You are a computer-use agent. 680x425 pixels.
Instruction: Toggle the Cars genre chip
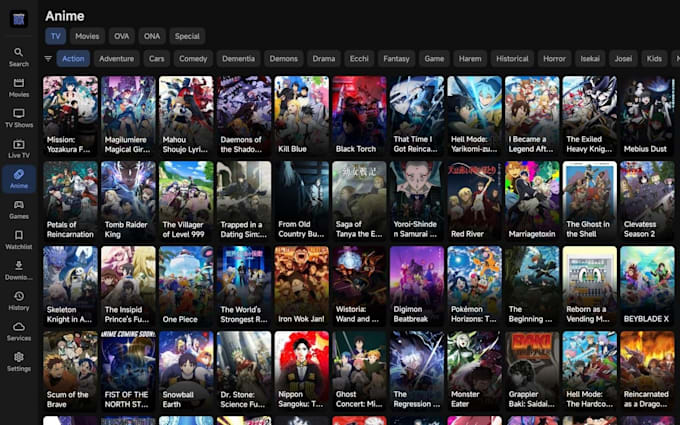(x=157, y=59)
